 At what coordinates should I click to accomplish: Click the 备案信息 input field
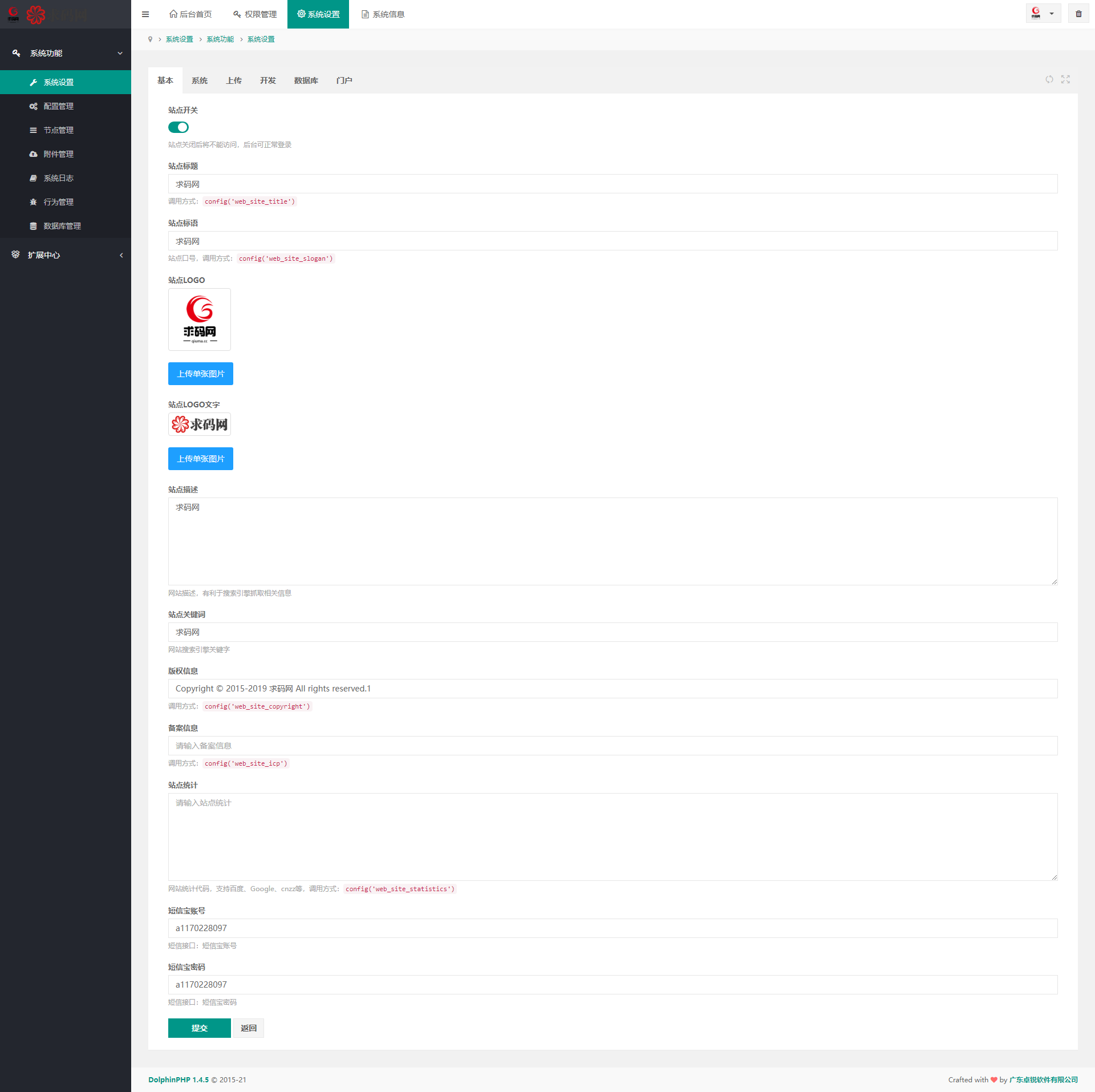pyautogui.click(x=613, y=746)
